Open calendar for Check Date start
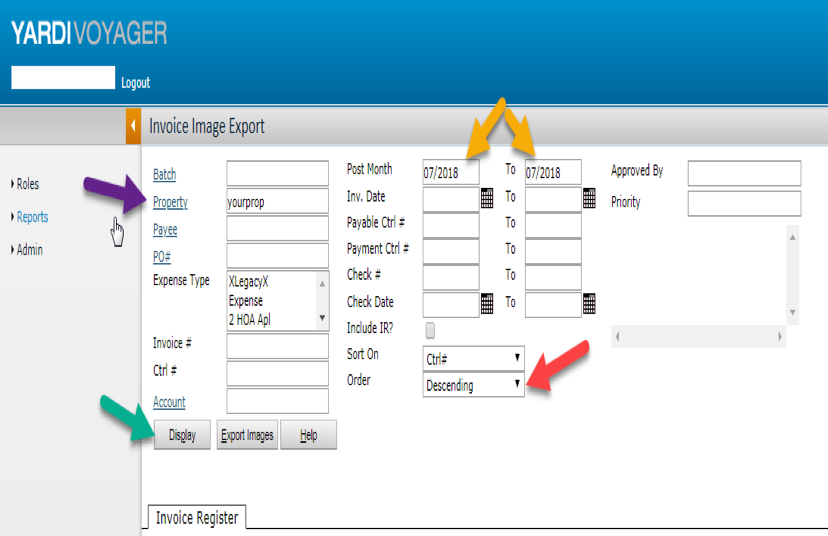The image size is (828, 536). pyautogui.click(x=487, y=303)
